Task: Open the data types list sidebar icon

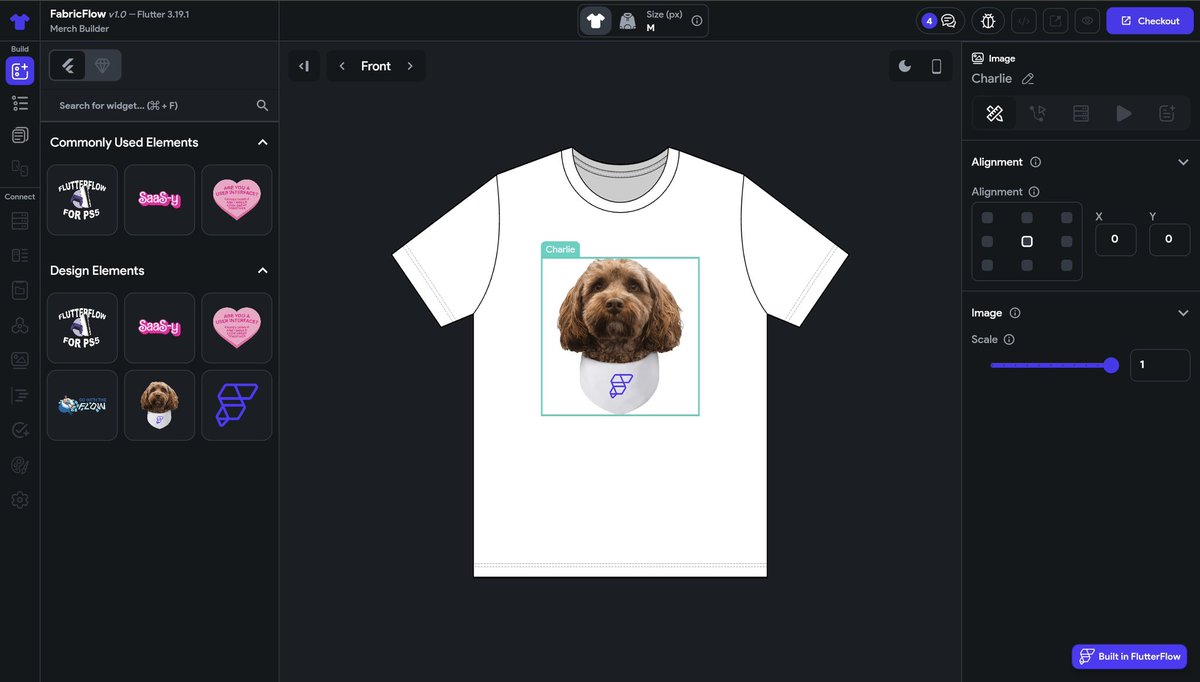Action: (20, 255)
